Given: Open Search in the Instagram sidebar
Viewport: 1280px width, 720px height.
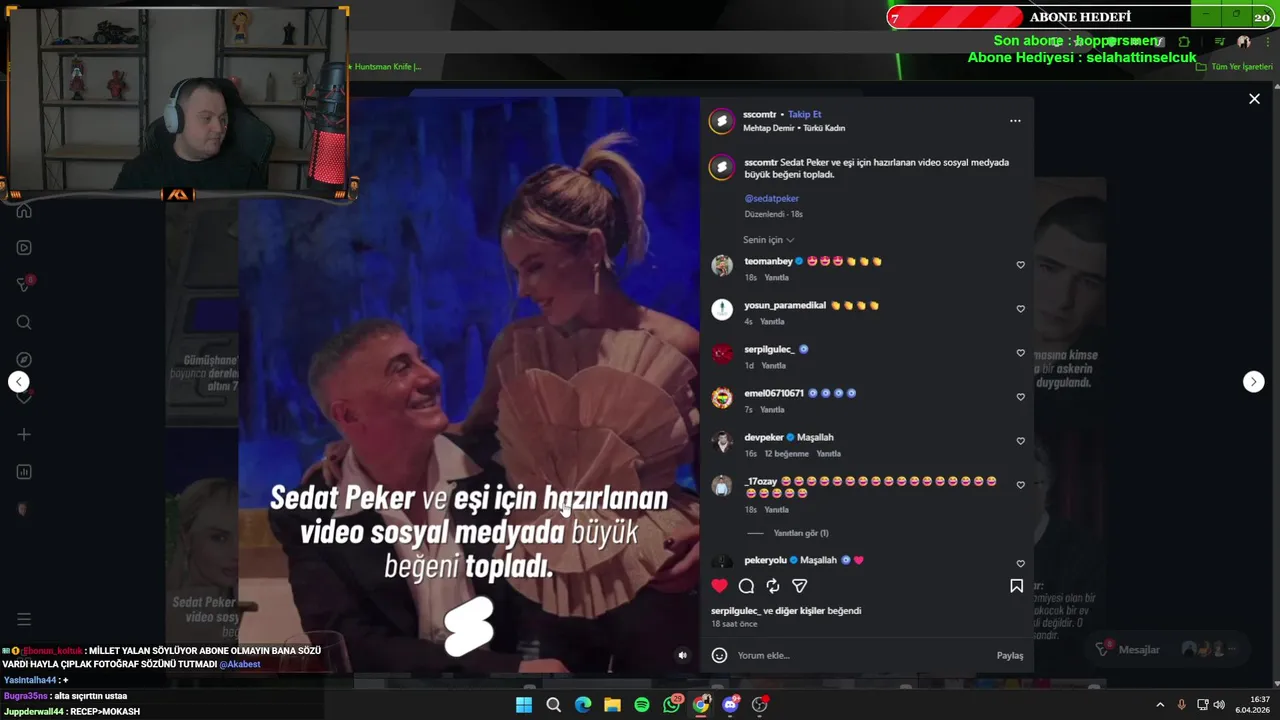Looking at the screenshot, I should (x=24, y=322).
